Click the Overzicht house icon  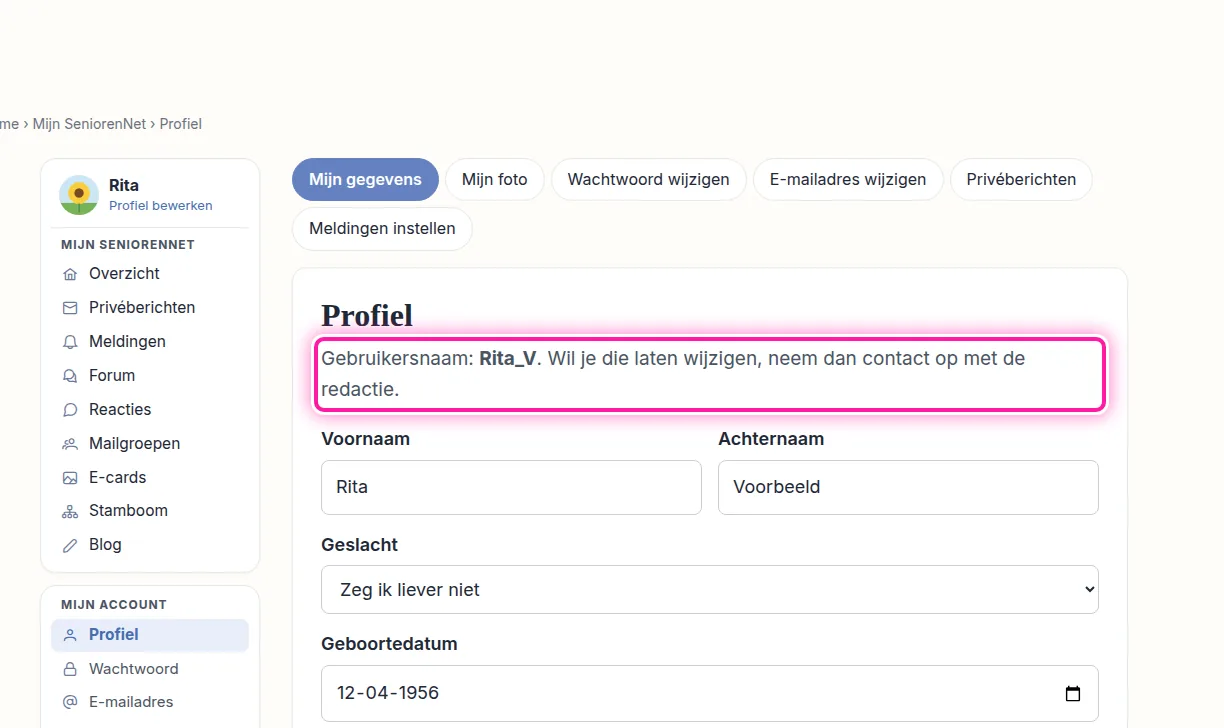click(x=70, y=274)
